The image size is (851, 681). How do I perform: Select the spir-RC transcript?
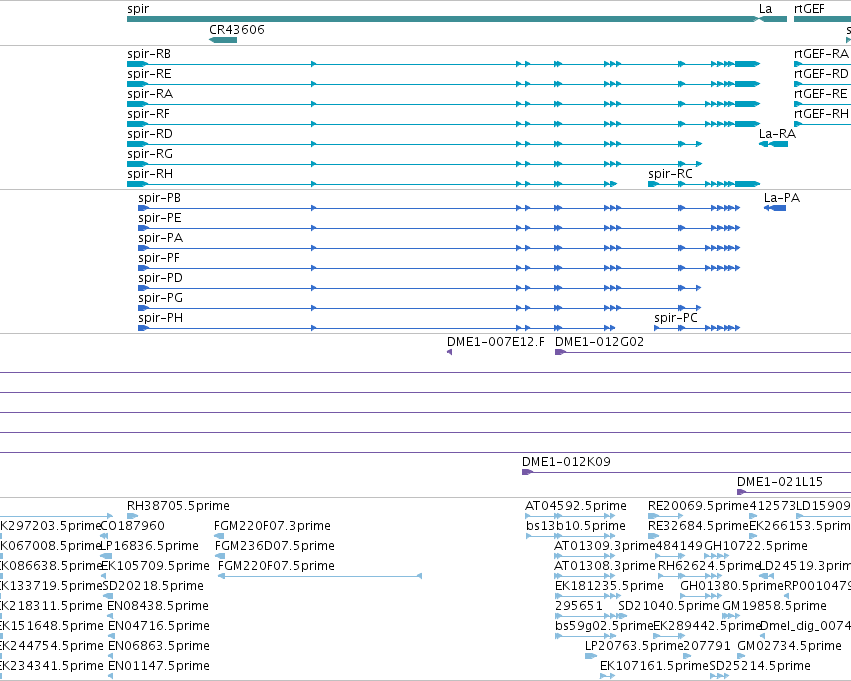click(x=704, y=184)
